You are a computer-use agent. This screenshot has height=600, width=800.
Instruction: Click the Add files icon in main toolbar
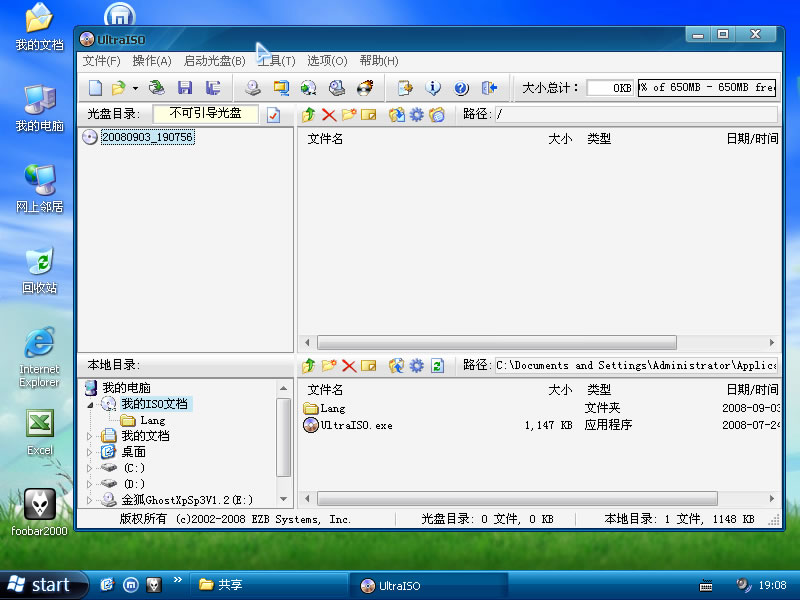coord(405,88)
